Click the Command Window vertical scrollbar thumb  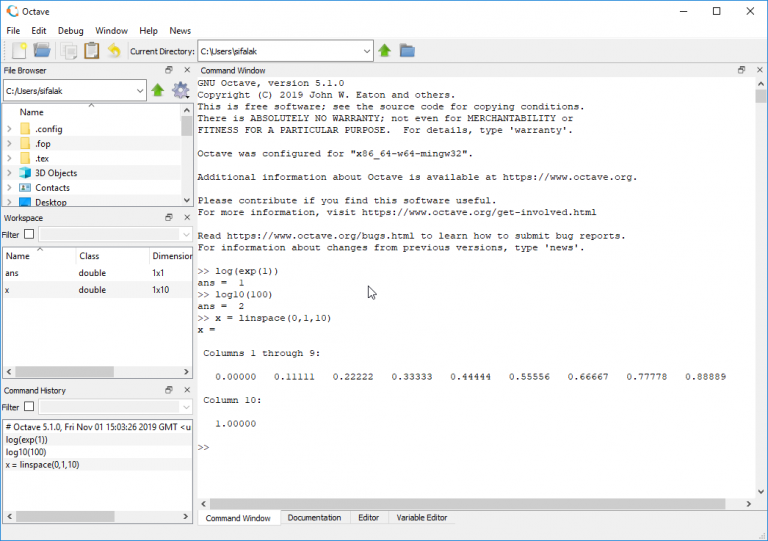[x=760, y=96]
